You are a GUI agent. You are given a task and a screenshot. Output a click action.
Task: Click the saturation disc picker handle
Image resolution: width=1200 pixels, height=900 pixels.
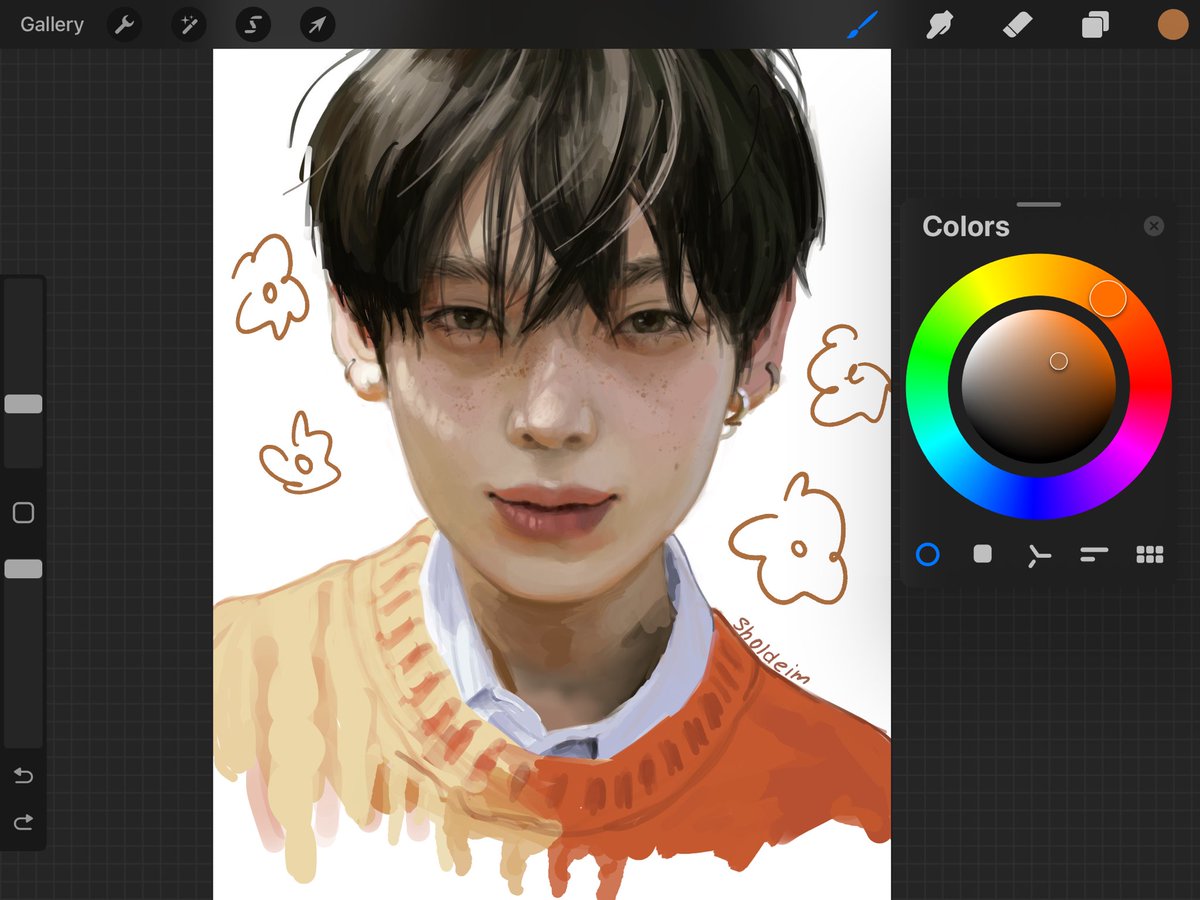(x=1059, y=361)
